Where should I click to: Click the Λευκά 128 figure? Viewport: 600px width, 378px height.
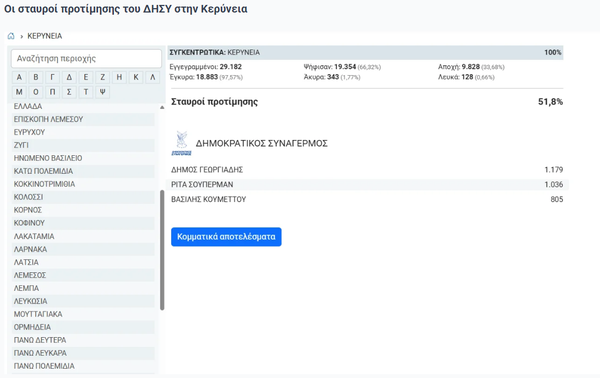pos(466,77)
